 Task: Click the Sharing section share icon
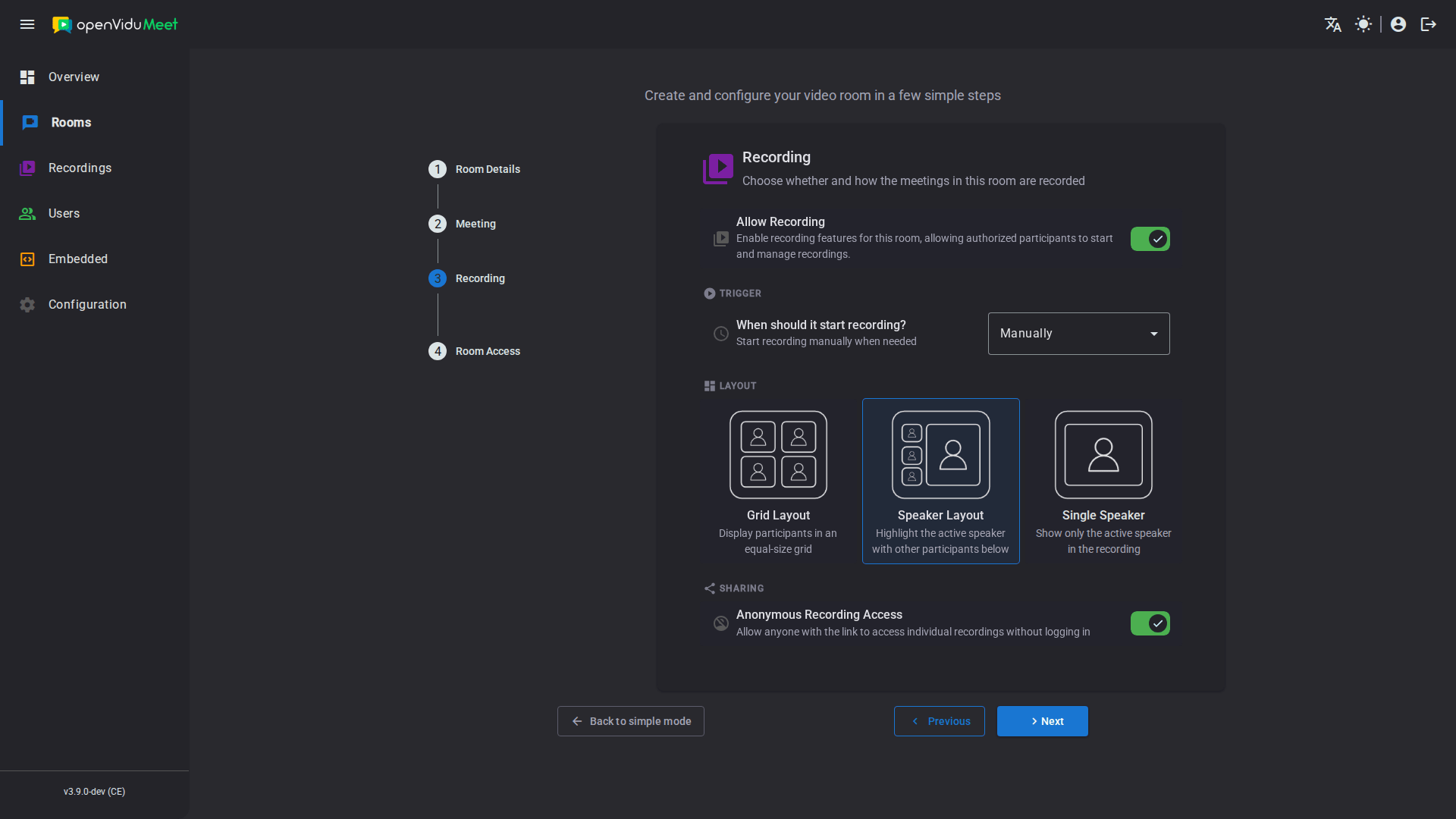(x=710, y=588)
